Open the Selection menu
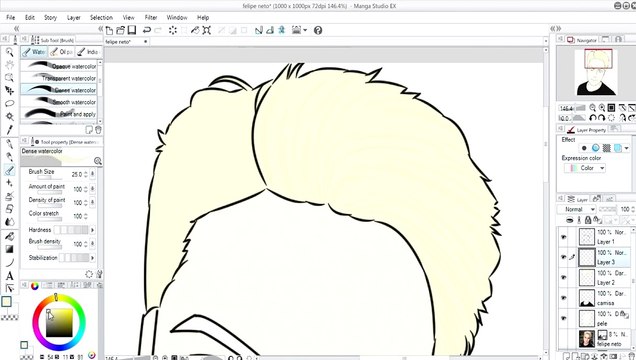636x360 pixels. [x=101, y=17]
